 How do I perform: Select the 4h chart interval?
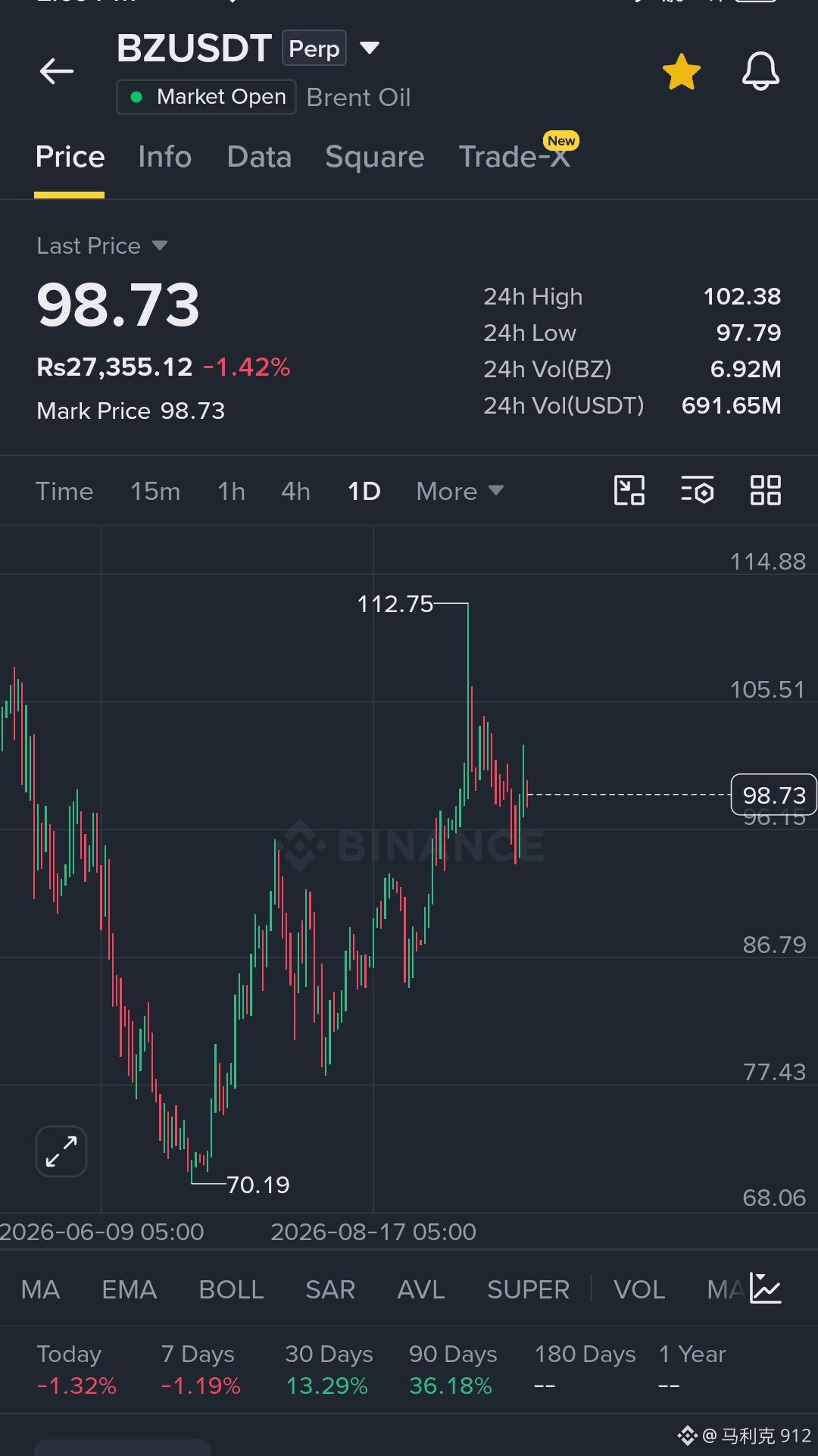(296, 491)
